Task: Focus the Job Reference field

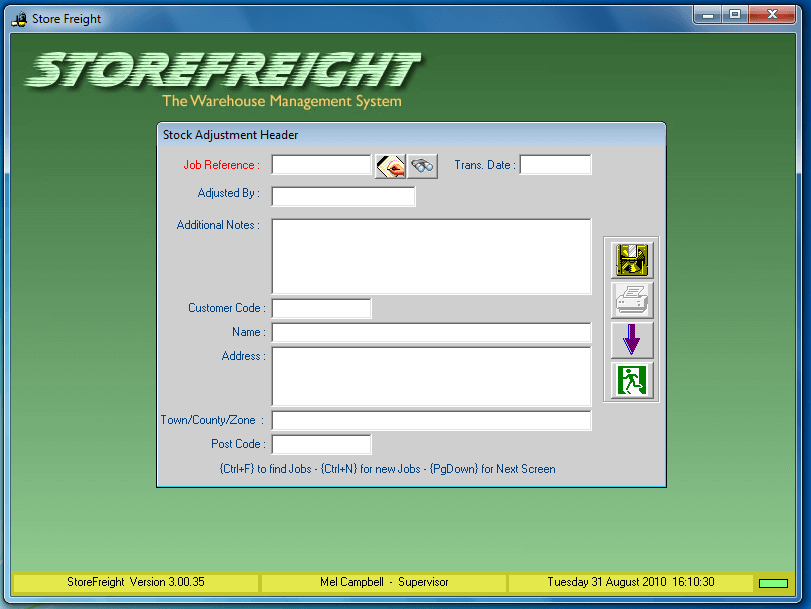Action: tap(321, 165)
